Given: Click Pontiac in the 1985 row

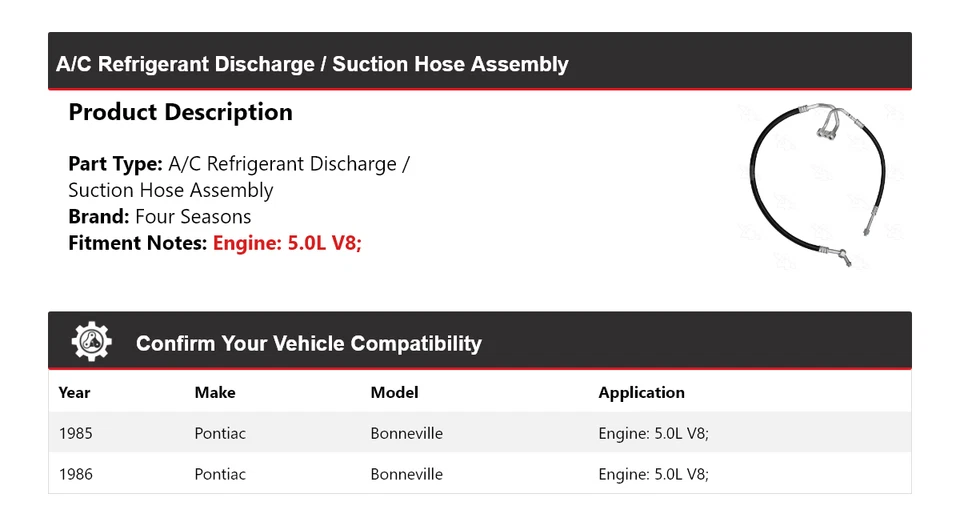Looking at the screenshot, I should click(x=220, y=434).
